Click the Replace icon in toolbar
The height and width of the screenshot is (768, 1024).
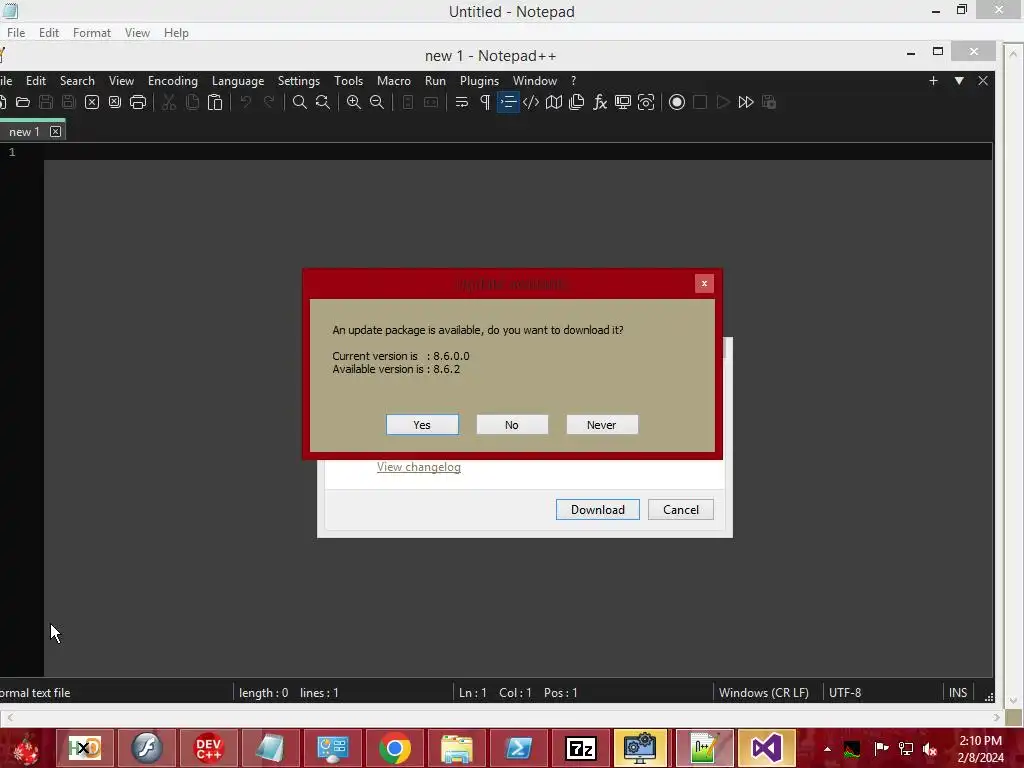pos(323,103)
